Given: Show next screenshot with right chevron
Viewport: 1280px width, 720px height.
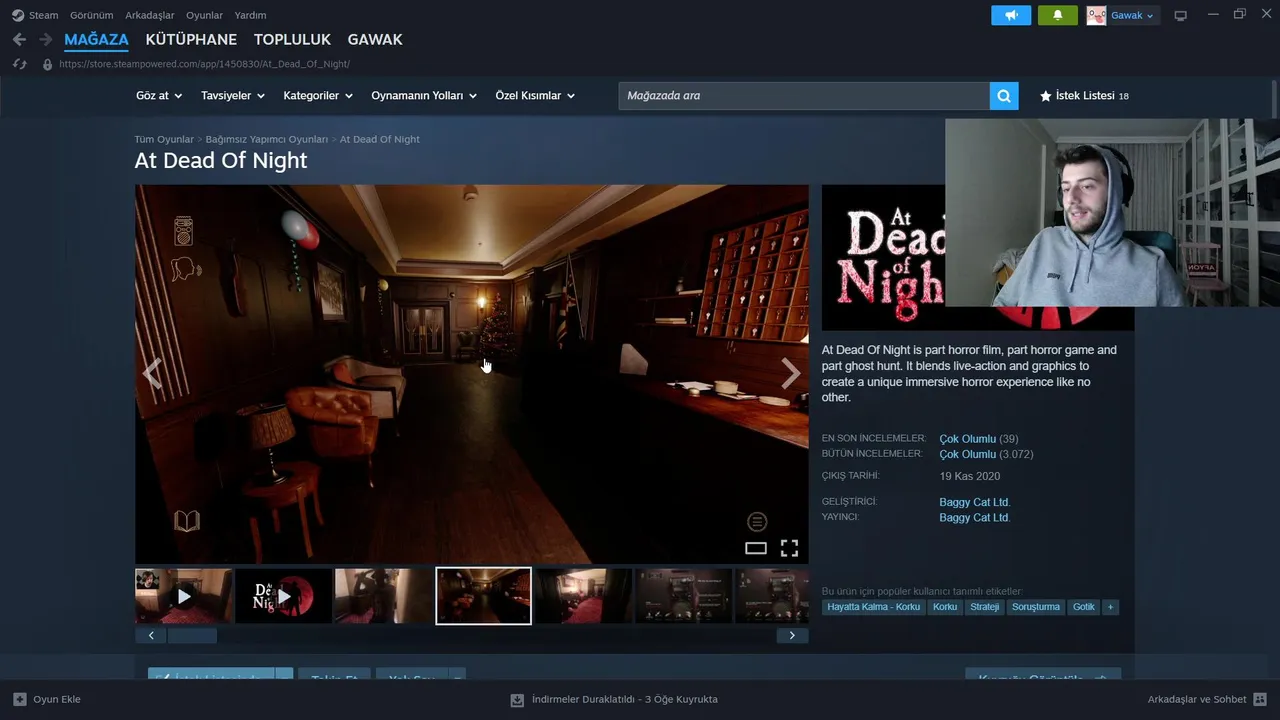Looking at the screenshot, I should 791,373.
